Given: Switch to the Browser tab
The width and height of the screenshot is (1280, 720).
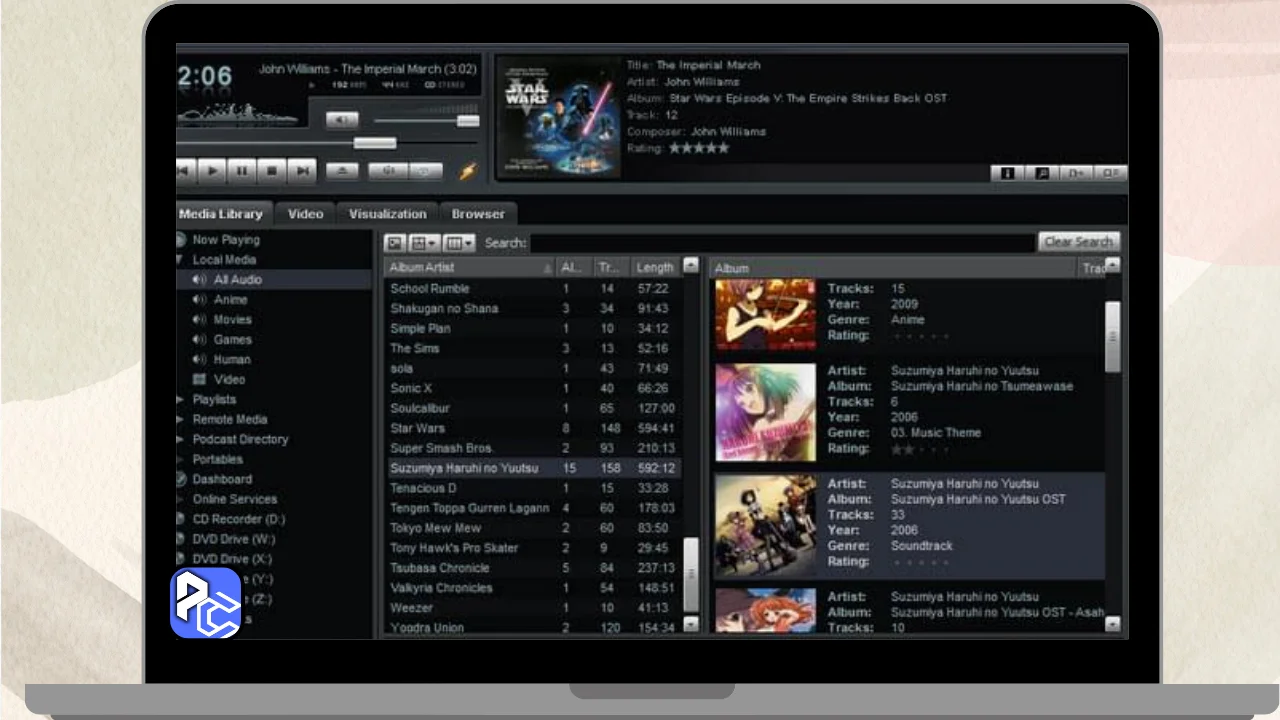Looking at the screenshot, I should pyautogui.click(x=478, y=214).
